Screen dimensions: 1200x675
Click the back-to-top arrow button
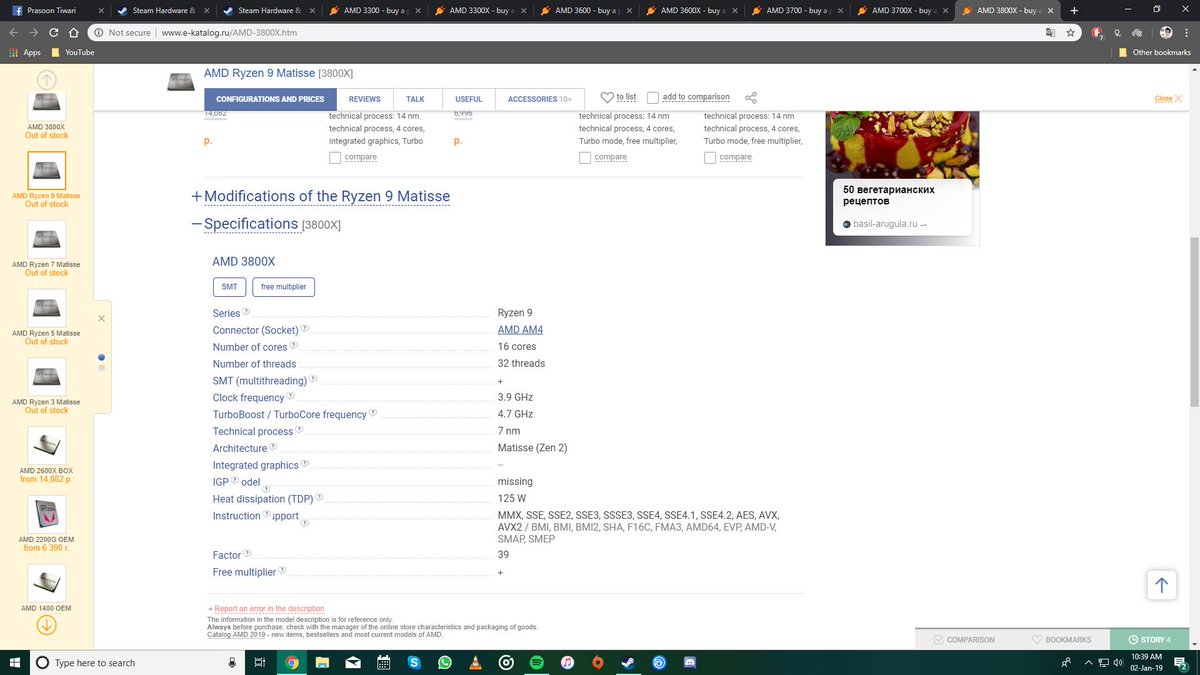point(1161,585)
